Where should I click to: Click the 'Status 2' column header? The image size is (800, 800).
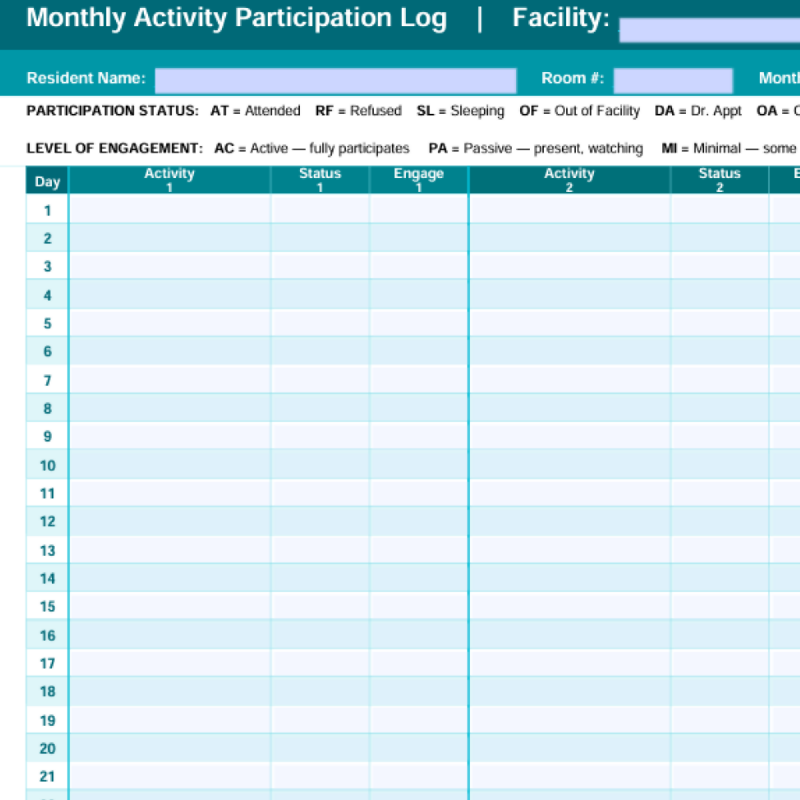(719, 180)
